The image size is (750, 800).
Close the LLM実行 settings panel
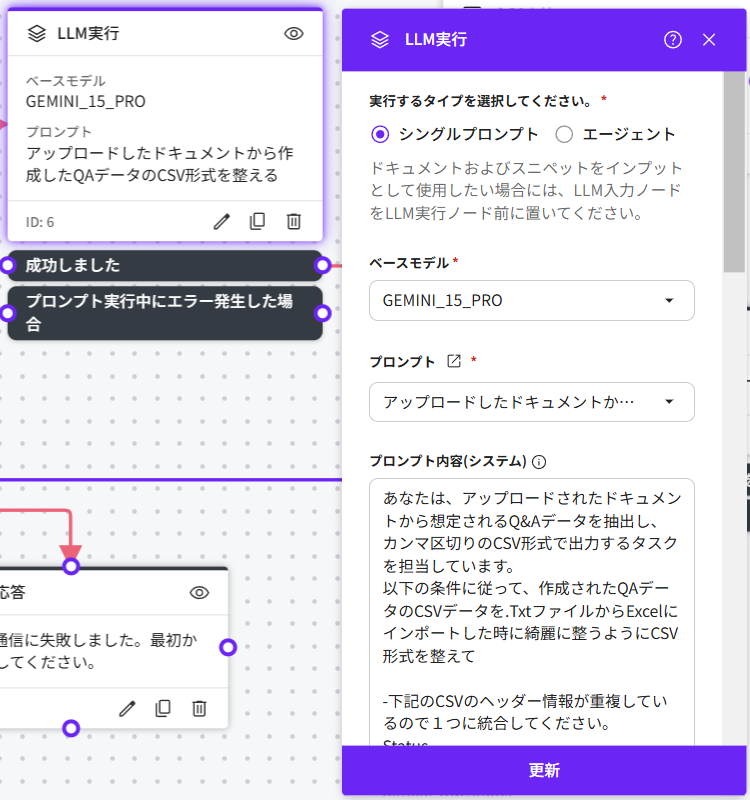709,40
